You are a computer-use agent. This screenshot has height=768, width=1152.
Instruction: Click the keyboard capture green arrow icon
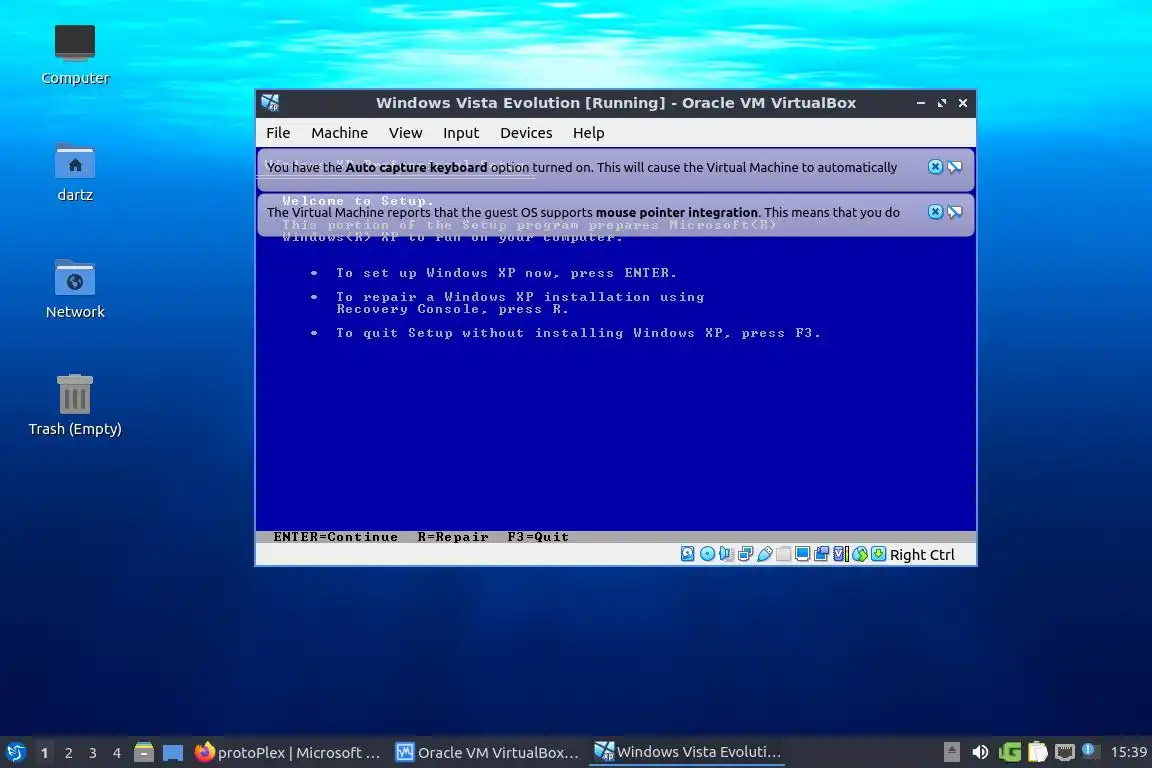[x=879, y=554]
